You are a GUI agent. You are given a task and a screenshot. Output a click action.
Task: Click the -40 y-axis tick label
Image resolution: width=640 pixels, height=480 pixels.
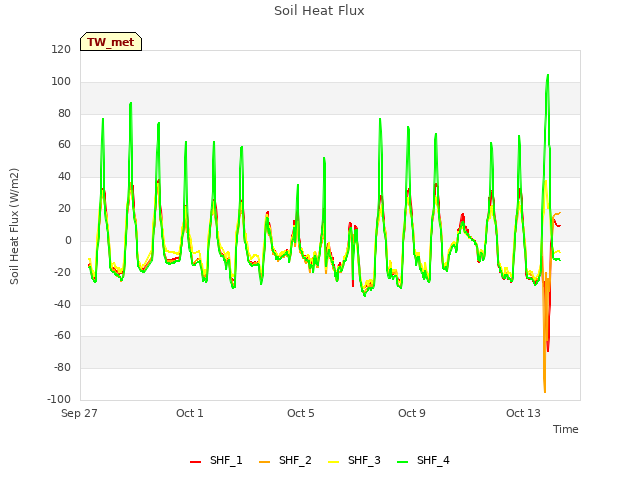pos(62,304)
